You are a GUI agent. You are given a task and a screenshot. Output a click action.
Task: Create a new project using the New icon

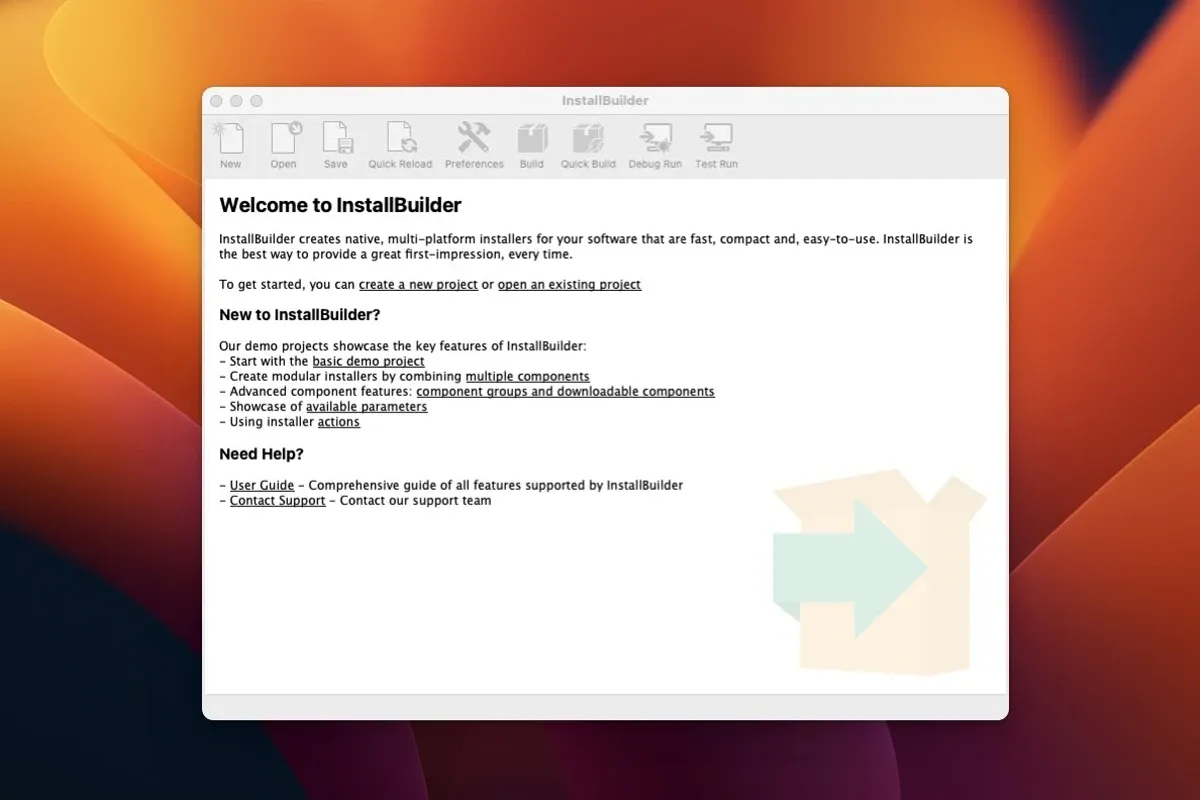tap(230, 140)
